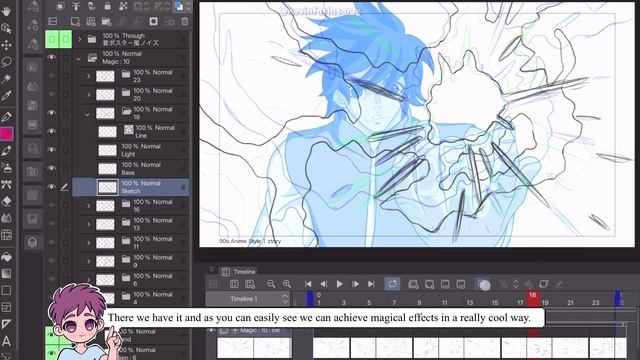The height and width of the screenshot is (360, 640).
Task: Click the stacked layers icon in side panel
Action: (33, 242)
